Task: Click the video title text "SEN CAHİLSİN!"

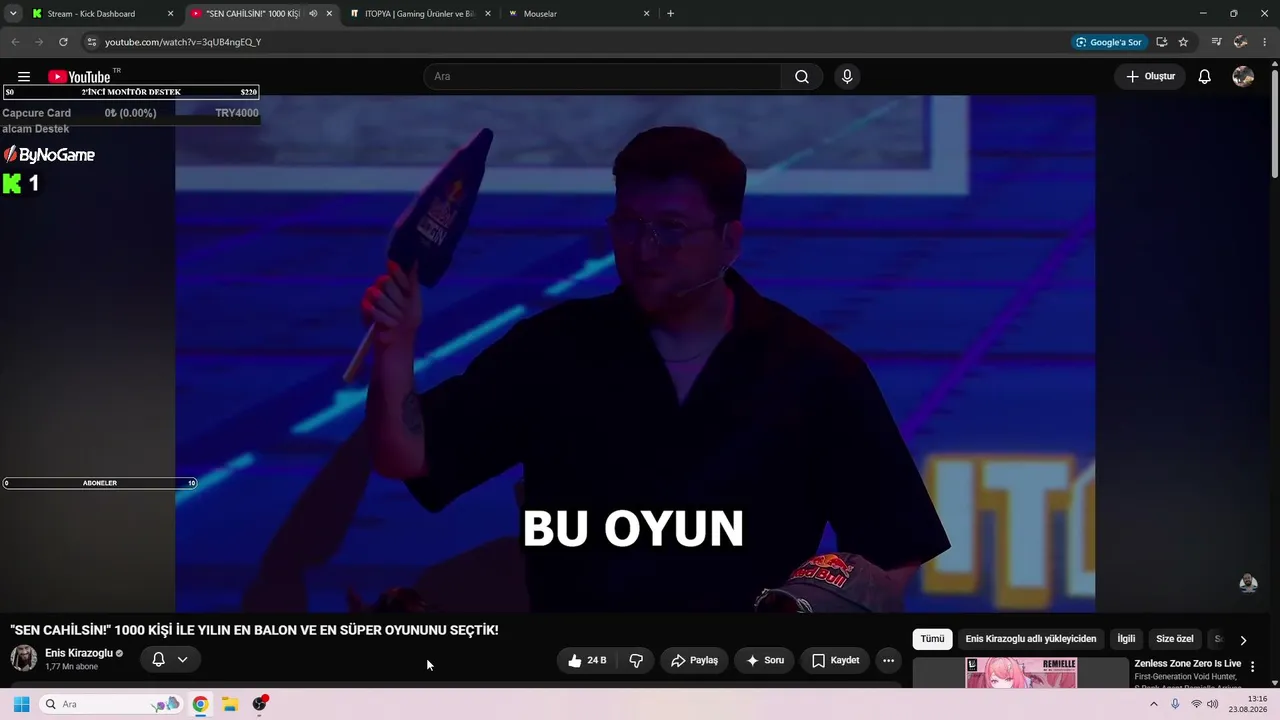Action: [62, 630]
